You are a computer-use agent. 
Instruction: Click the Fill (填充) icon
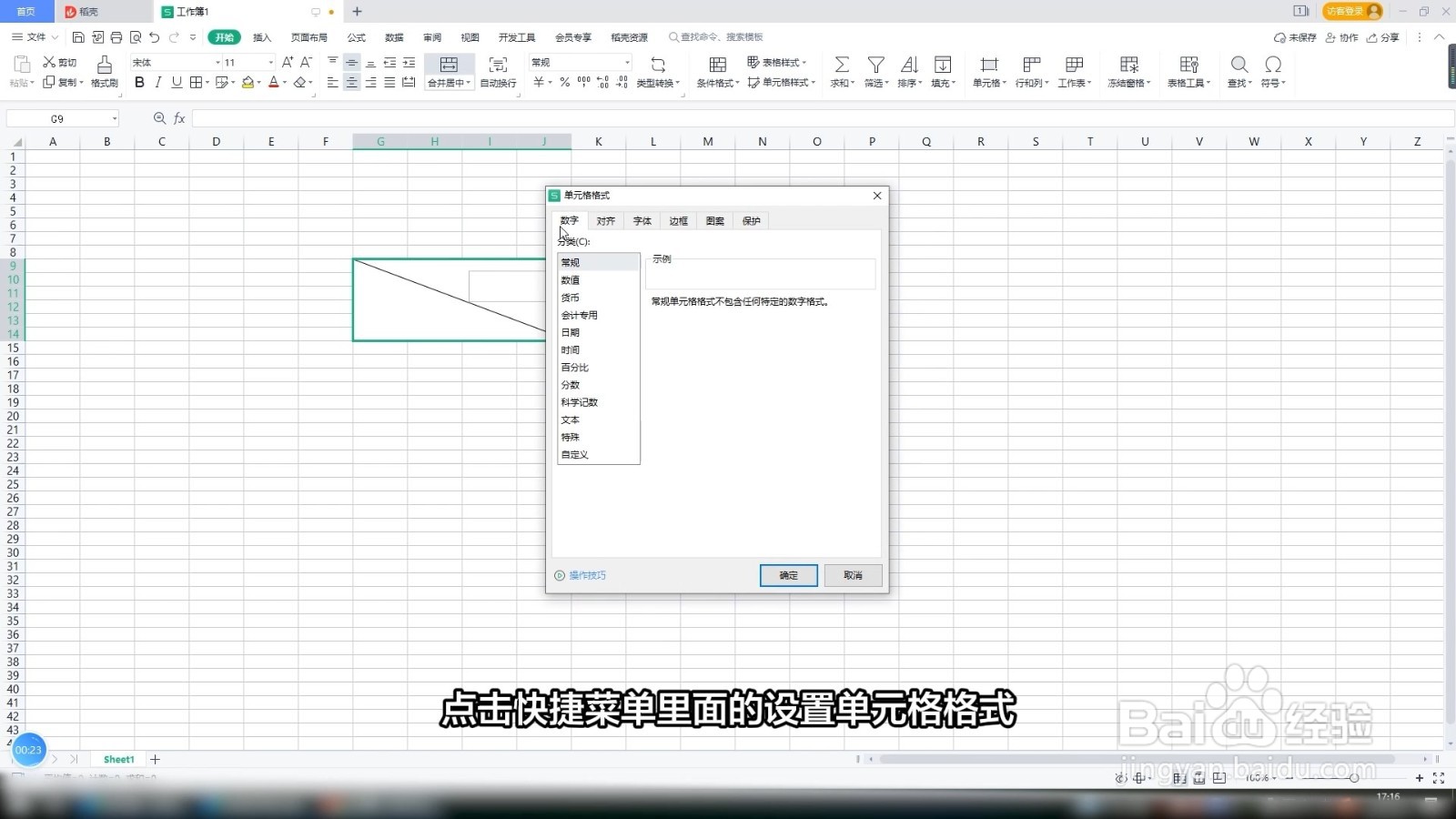943,65
